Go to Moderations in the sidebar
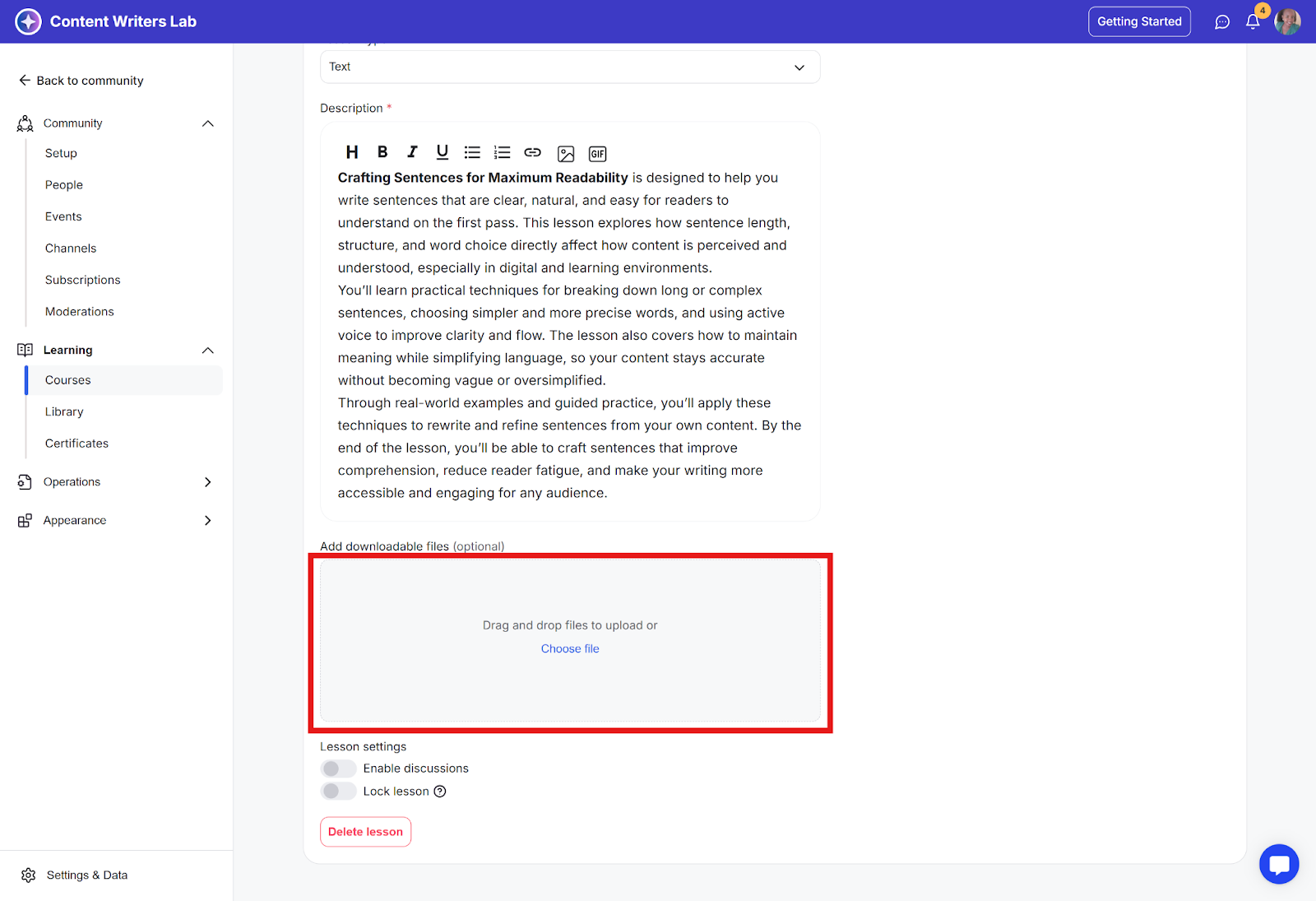The height and width of the screenshot is (901, 1316). click(x=80, y=312)
